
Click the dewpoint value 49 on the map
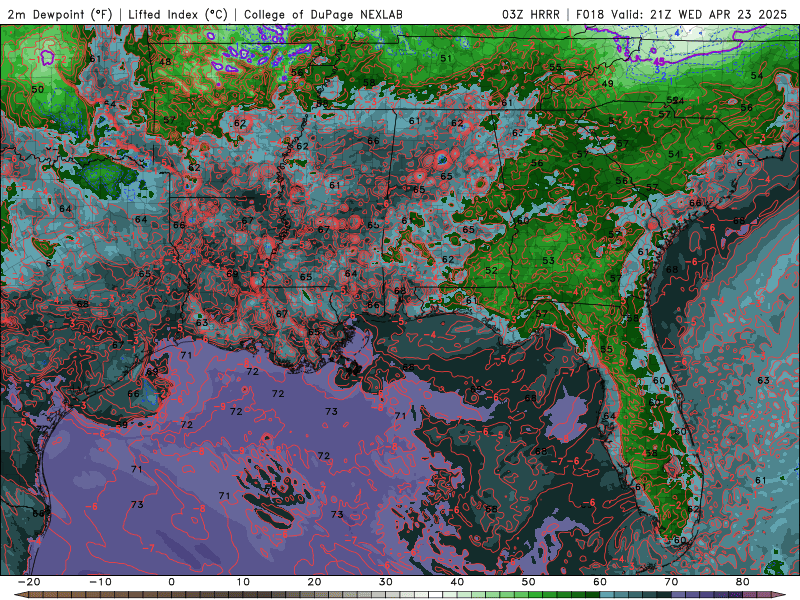point(607,84)
